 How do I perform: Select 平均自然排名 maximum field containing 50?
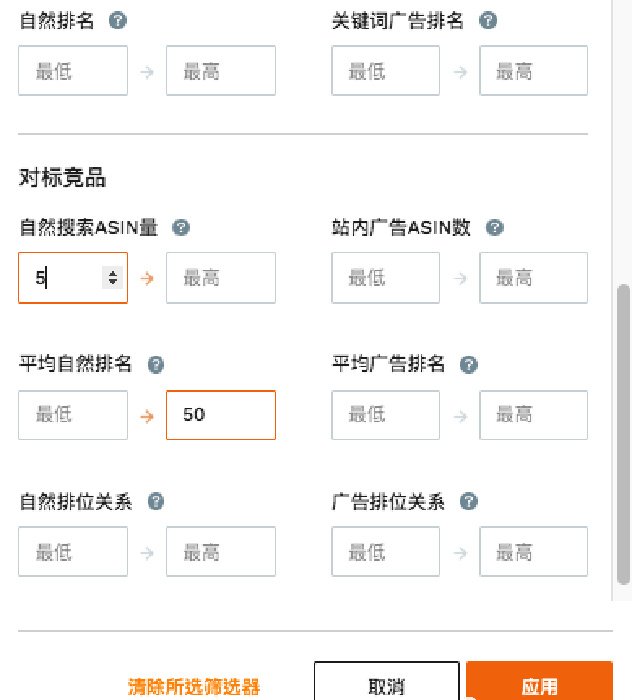[220, 415]
